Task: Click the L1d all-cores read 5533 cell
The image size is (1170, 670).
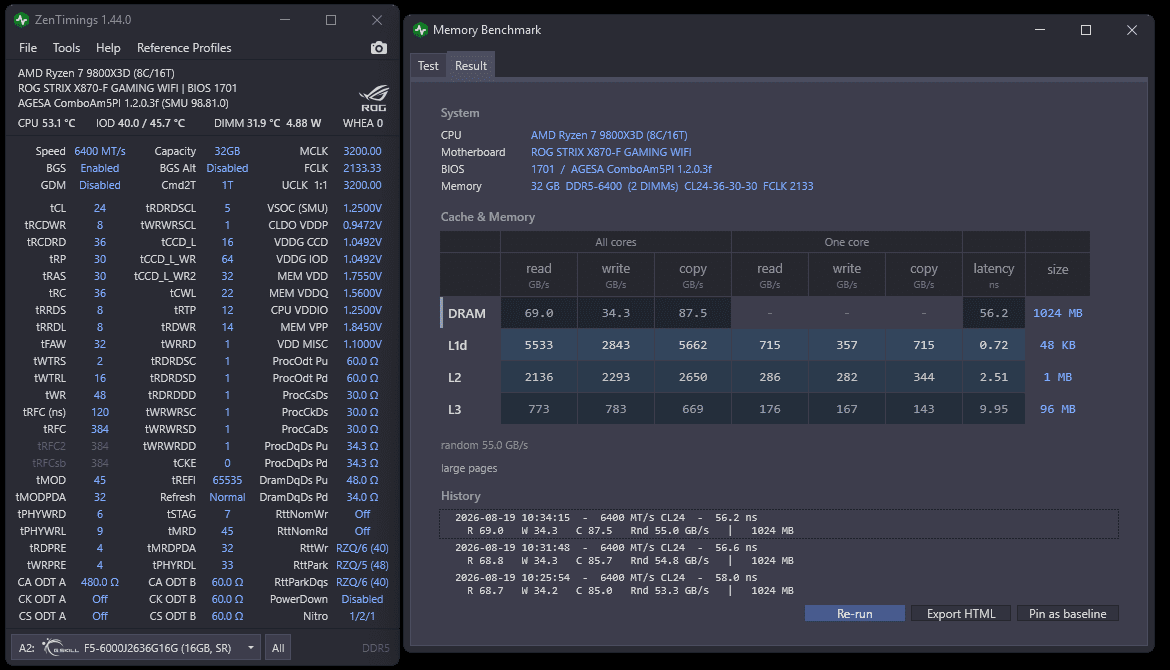Action: click(539, 345)
